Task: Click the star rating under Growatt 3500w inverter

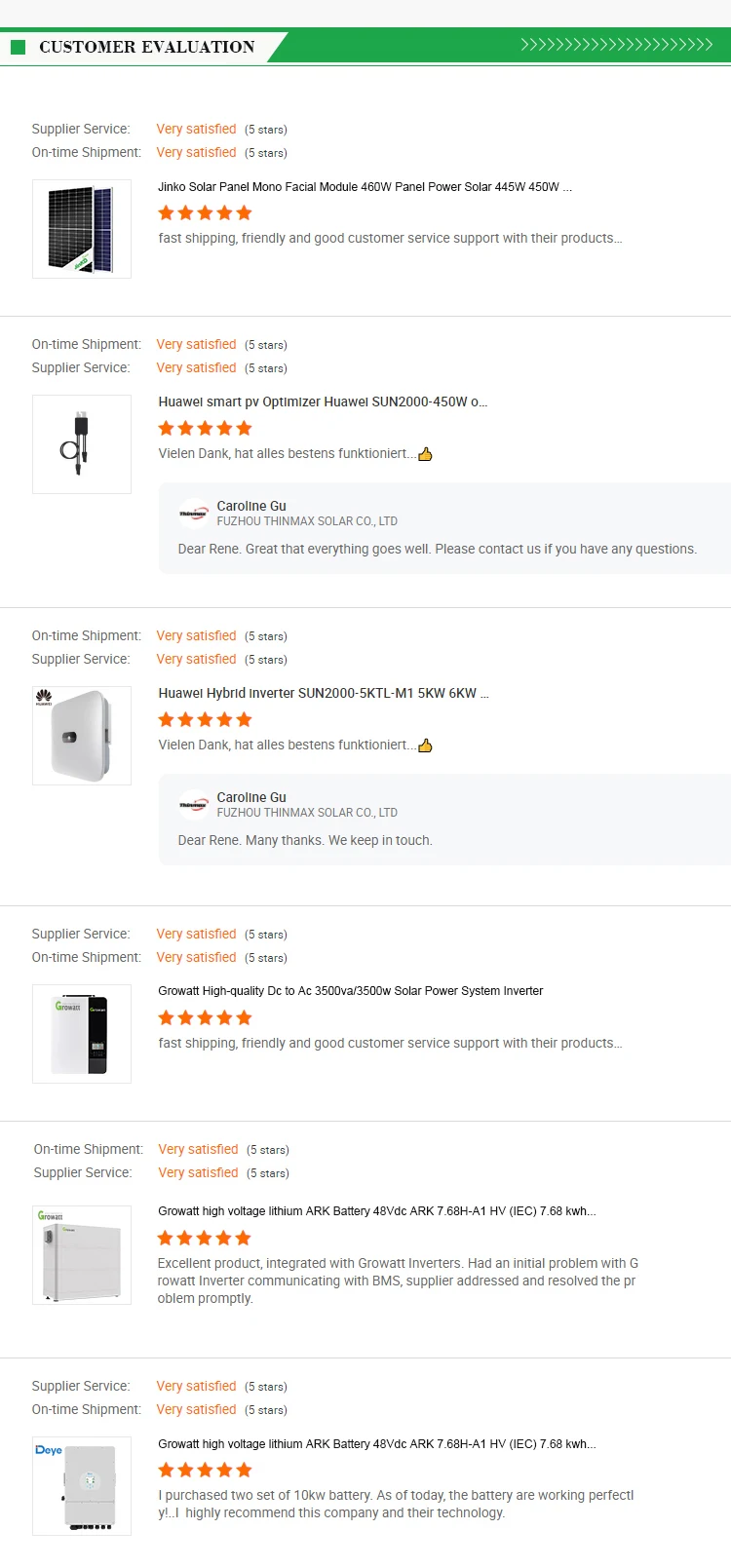Action: [x=205, y=1018]
